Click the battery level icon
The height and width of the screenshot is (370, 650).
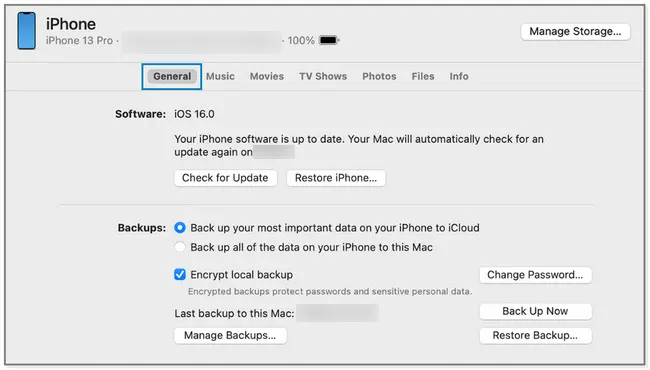click(x=329, y=40)
